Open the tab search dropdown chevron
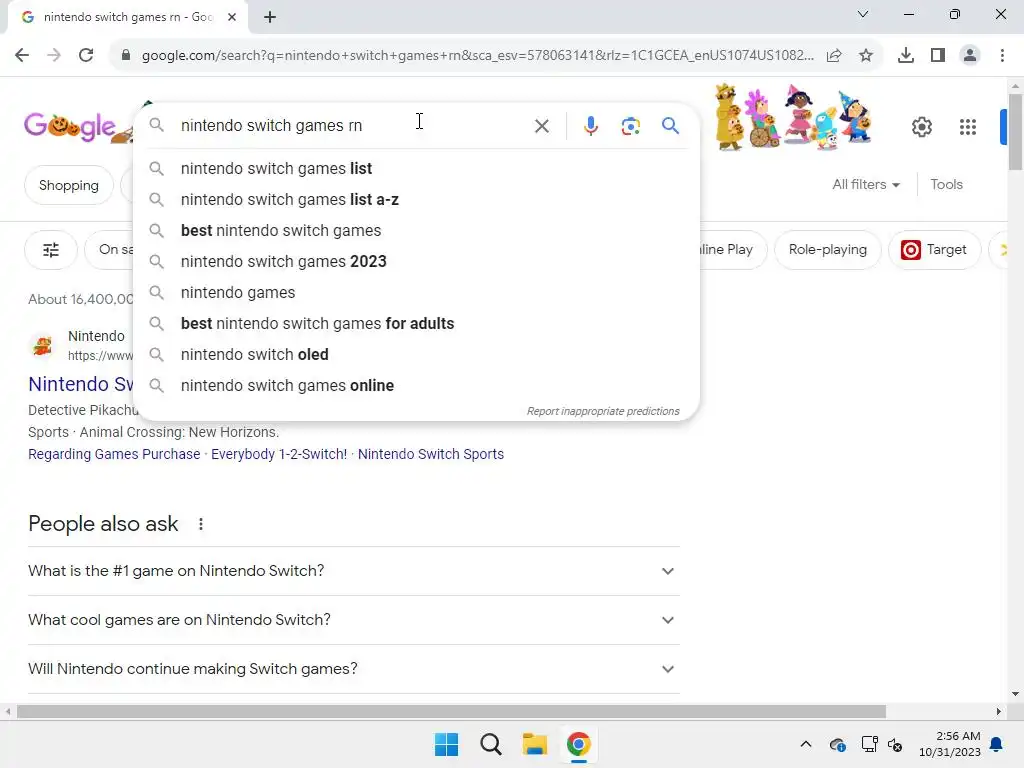Viewport: 1024px width, 768px height. click(x=863, y=14)
